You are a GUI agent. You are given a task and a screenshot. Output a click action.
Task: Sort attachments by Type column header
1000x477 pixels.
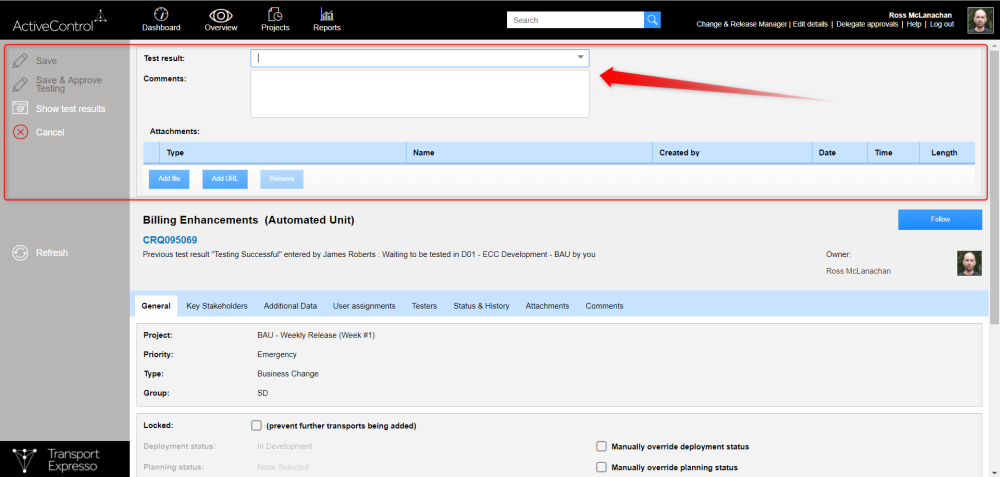(284, 153)
